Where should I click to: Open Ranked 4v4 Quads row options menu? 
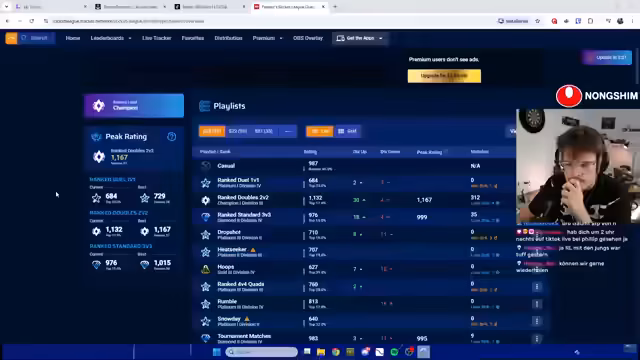click(537, 287)
